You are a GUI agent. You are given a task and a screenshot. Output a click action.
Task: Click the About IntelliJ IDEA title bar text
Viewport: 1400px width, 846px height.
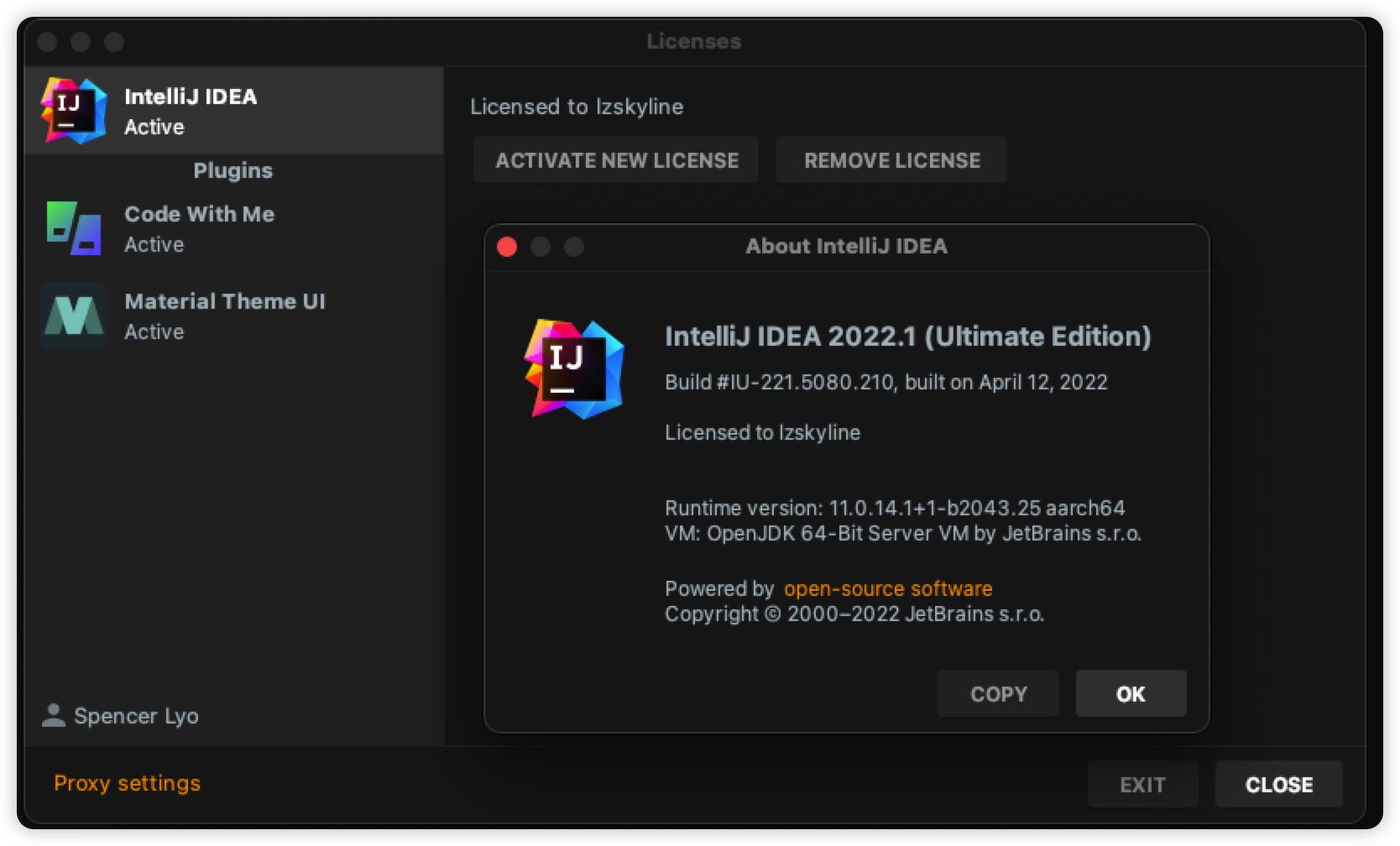click(846, 246)
